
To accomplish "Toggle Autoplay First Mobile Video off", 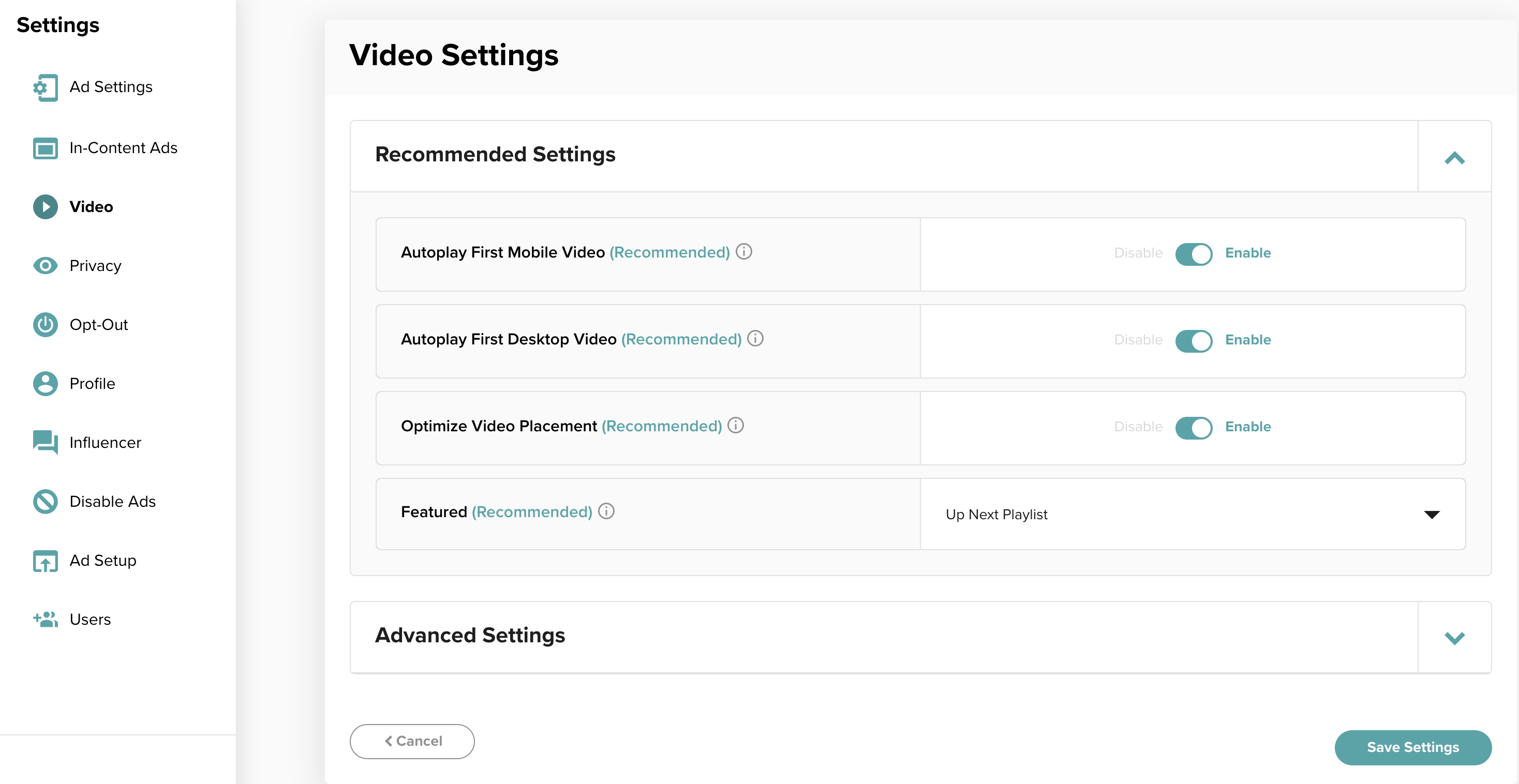I will point(1193,253).
